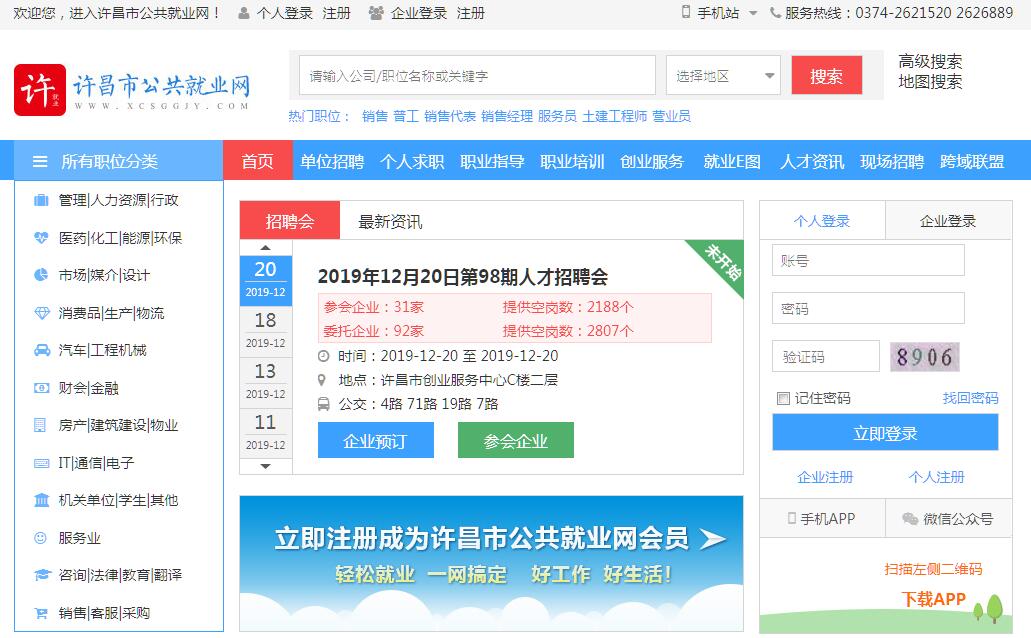The image size is (1031, 638).
Task: Open 职业培训 in the navigation bar
Action: click(x=572, y=162)
